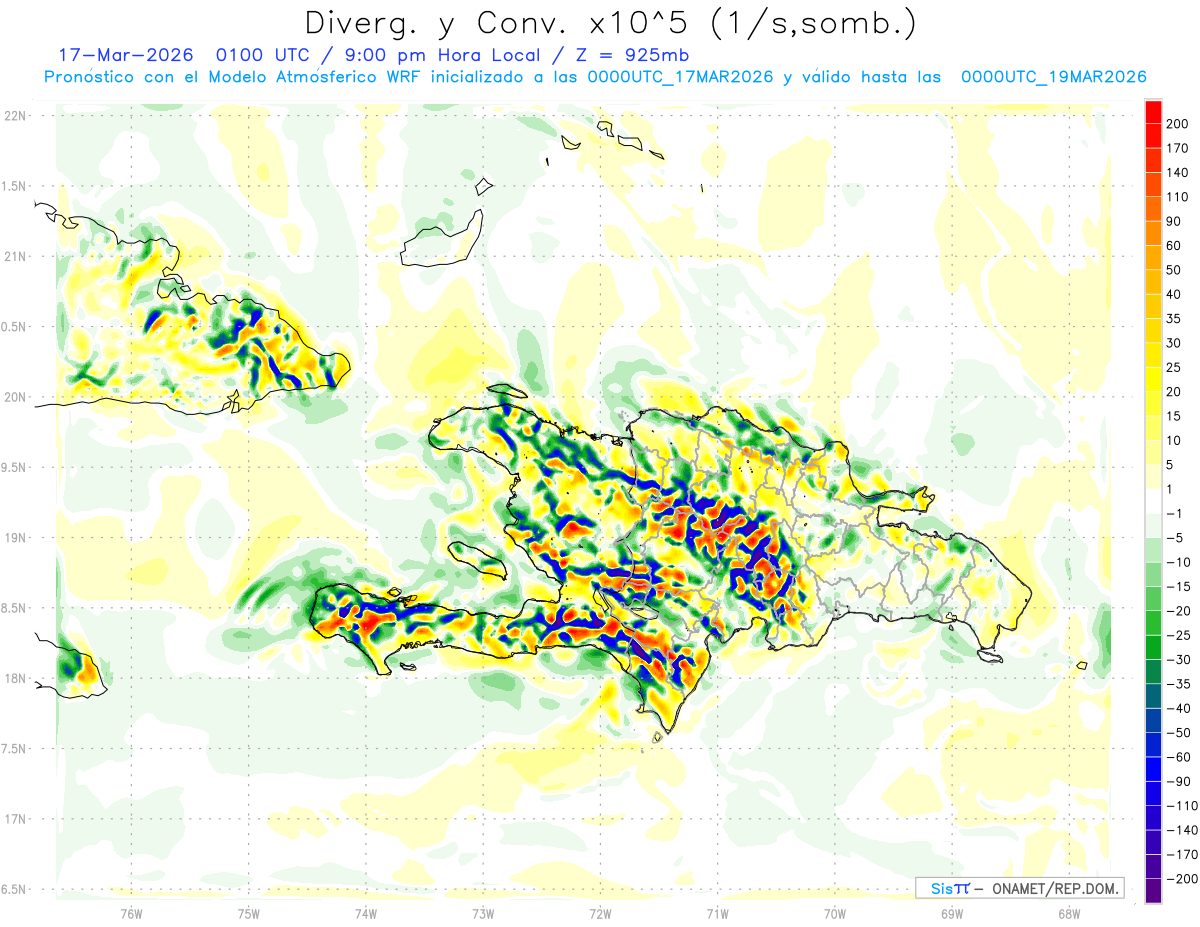Click the pale green swatch between -5 and -10
This screenshot has height=927, width=1200.
1153,550
